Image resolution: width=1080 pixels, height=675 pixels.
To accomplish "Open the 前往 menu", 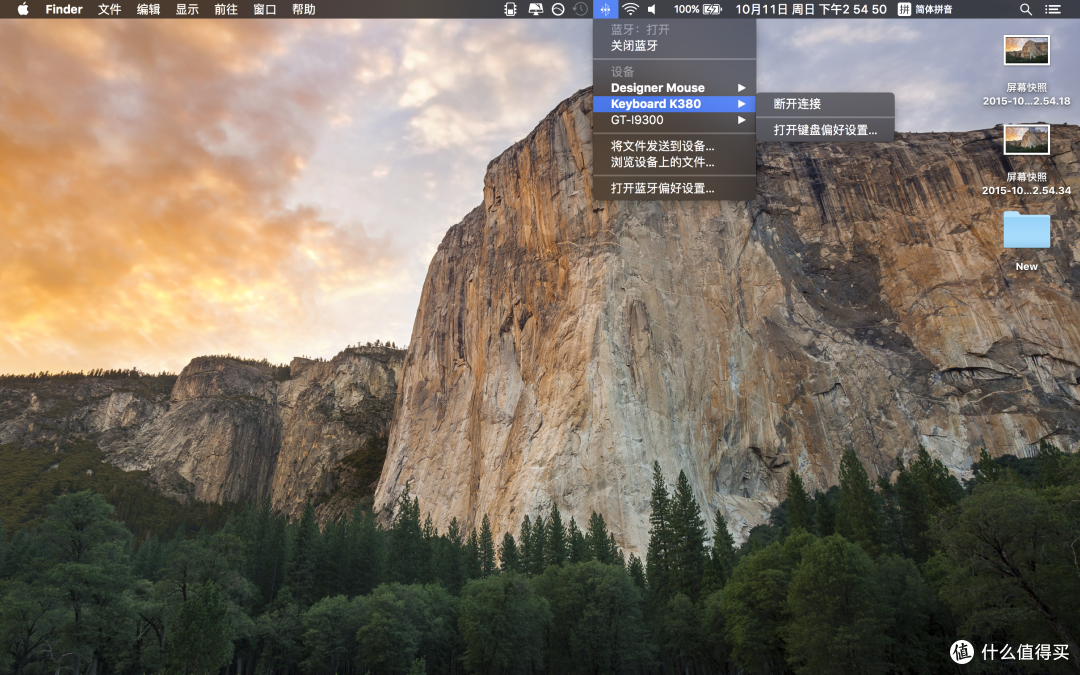I will pos(226,9).
